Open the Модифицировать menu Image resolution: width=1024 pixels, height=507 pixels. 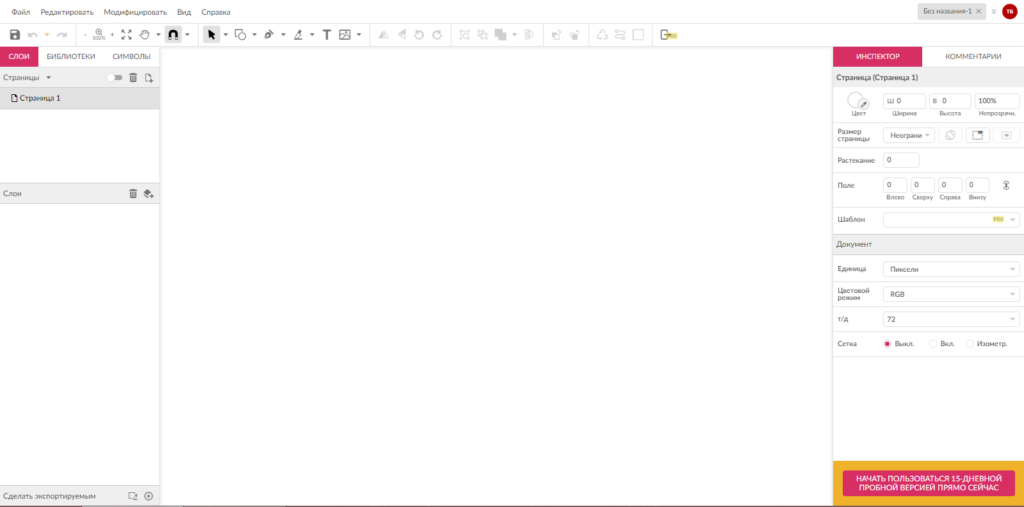click(x=135, y=12)
